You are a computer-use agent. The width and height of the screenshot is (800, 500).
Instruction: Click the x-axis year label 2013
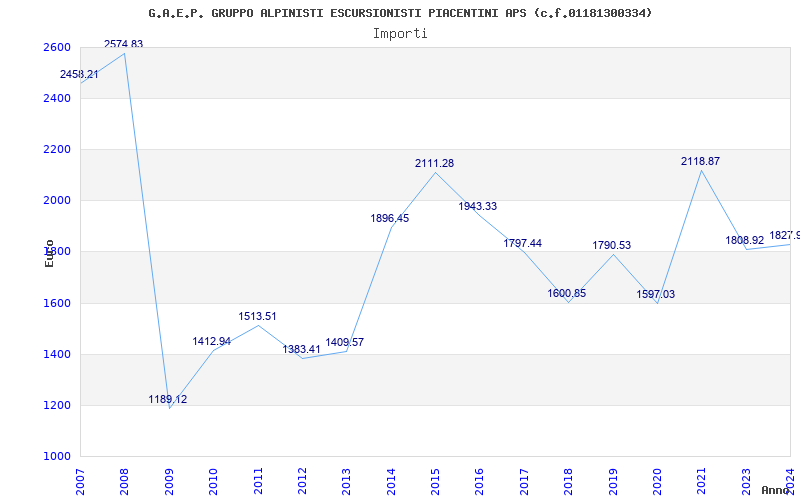point(346,481)
